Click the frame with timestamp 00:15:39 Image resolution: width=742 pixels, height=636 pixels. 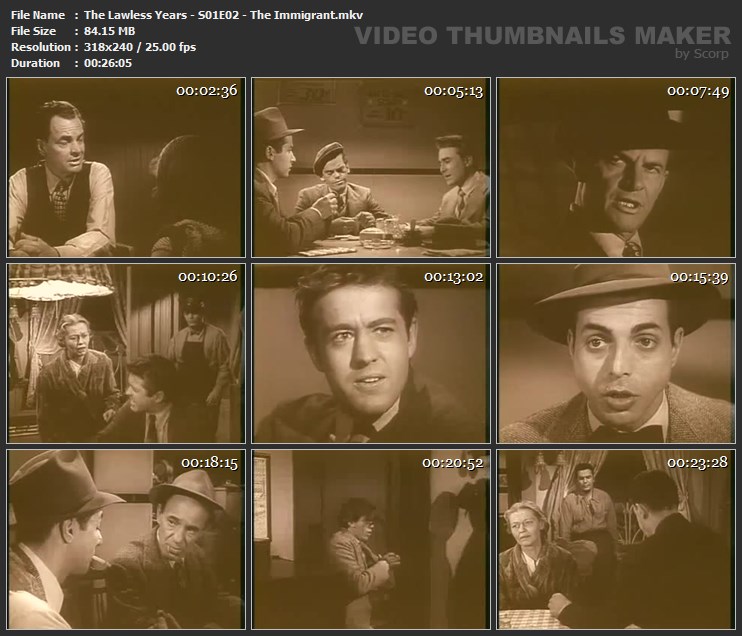(x=616, y=353)
